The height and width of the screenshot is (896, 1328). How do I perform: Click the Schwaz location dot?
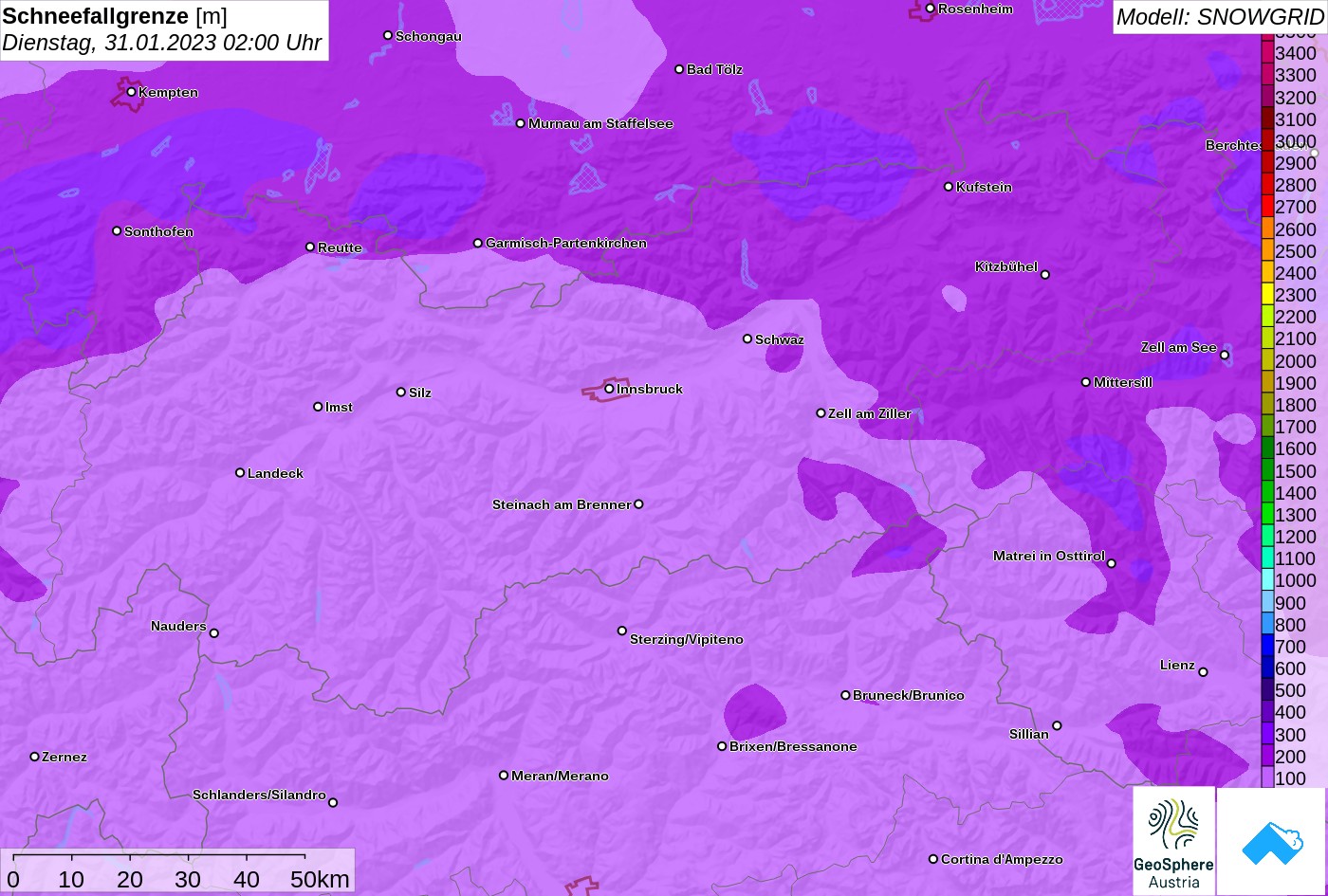(x=747, y=338)
